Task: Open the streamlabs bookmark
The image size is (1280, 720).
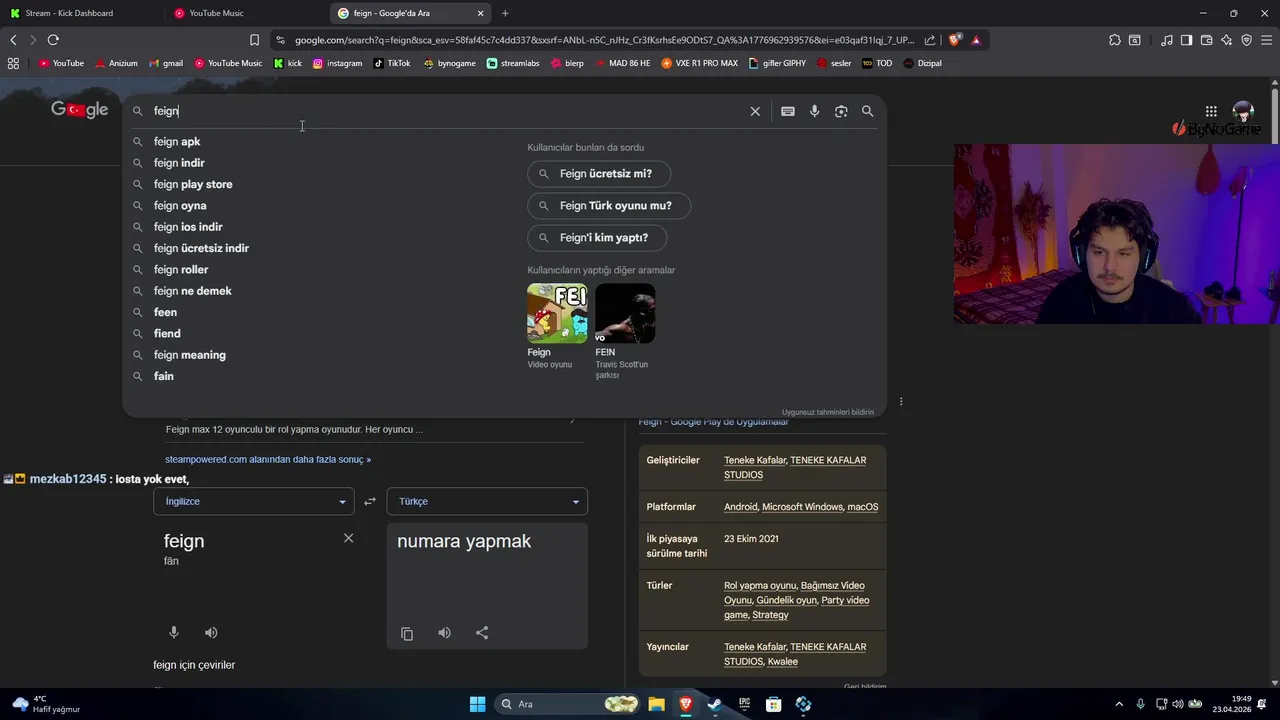Action: tap(513, 63)
